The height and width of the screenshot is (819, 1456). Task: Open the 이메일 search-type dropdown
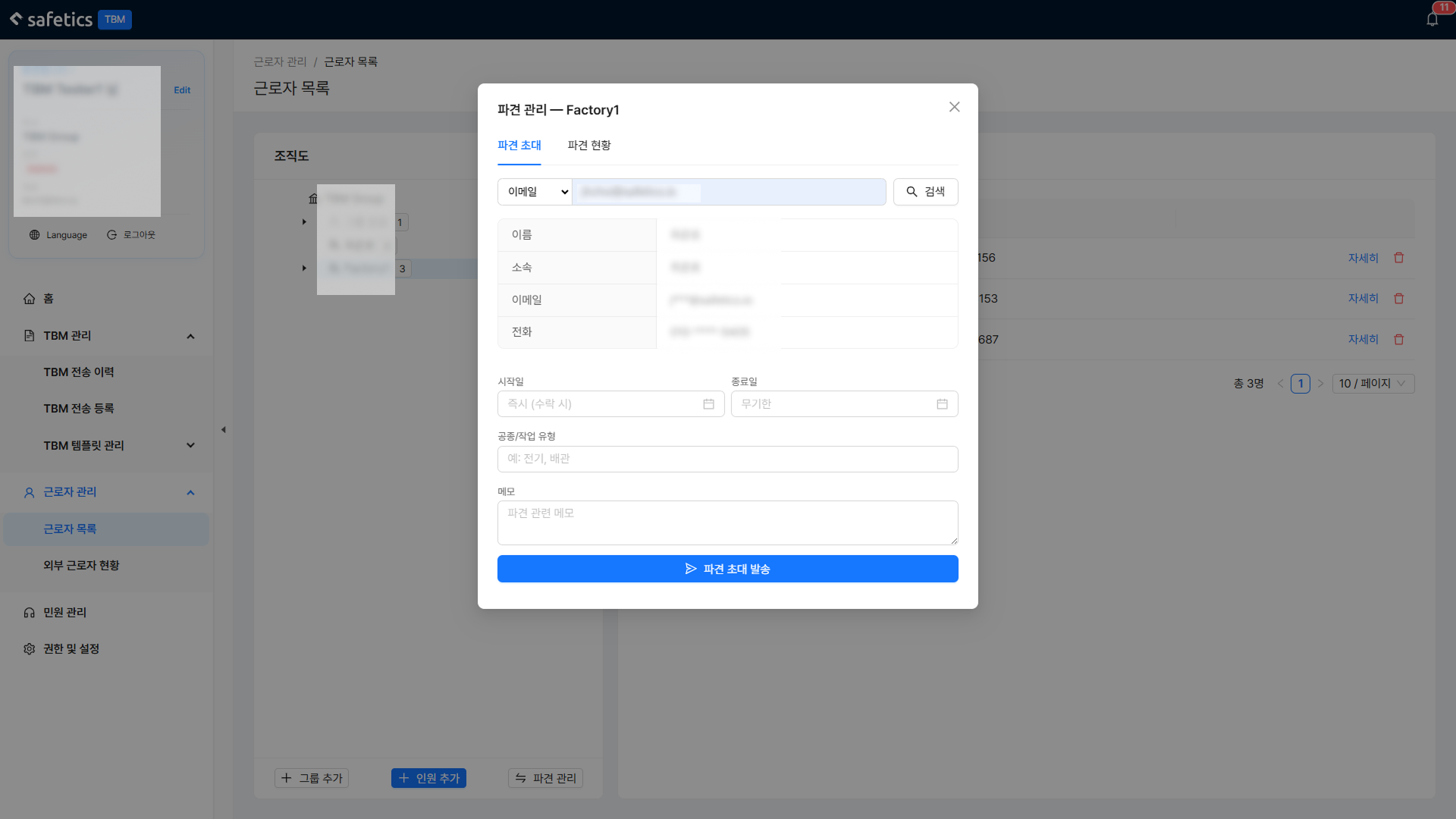coord(535,192)
